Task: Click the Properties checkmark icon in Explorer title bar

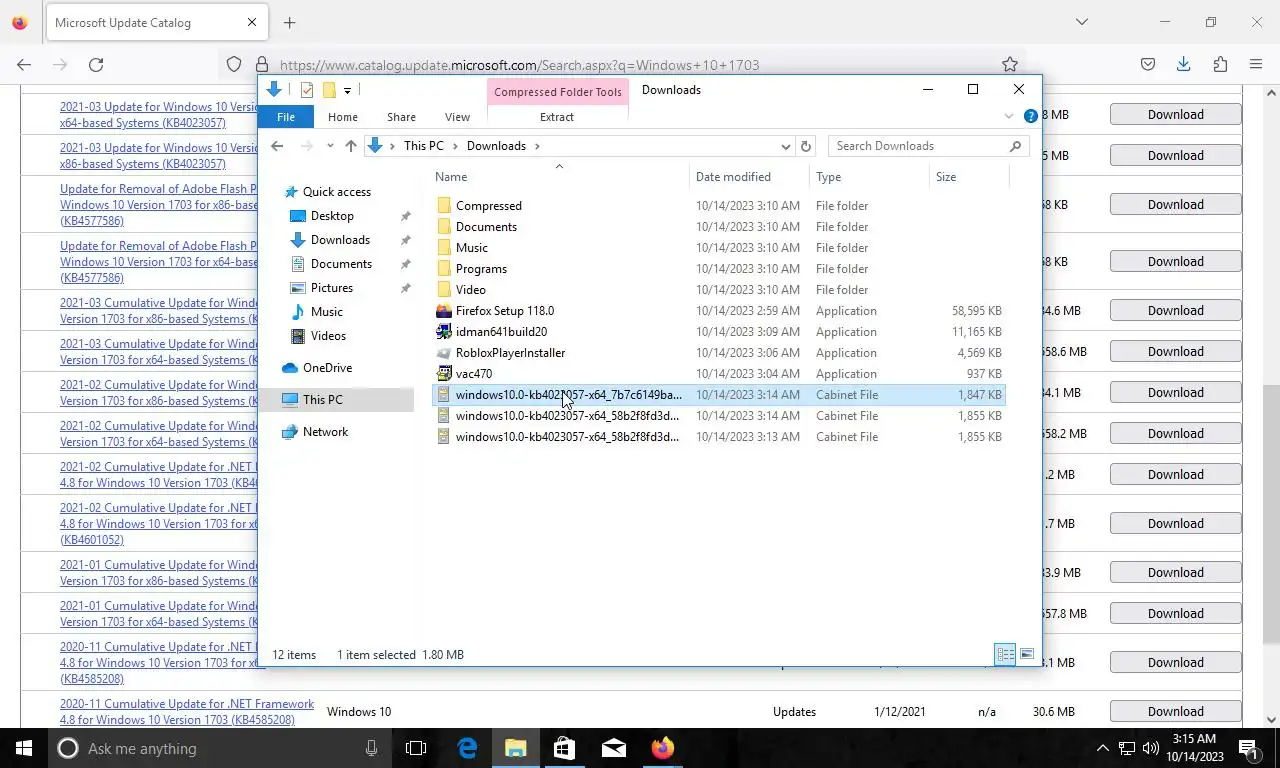Action: (x=307, y=90)
